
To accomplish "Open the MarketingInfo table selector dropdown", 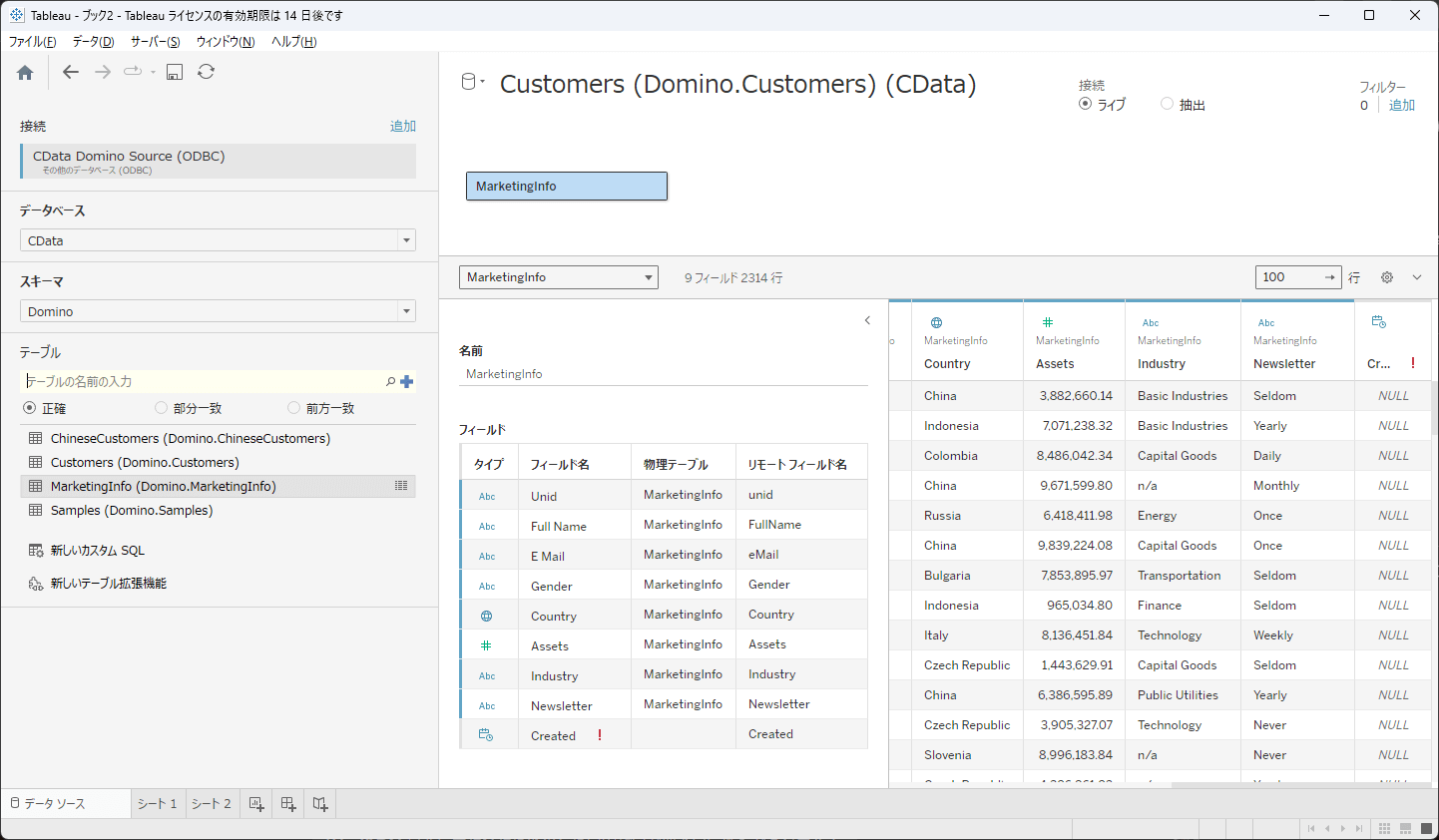I will click(x=559, y=277).
